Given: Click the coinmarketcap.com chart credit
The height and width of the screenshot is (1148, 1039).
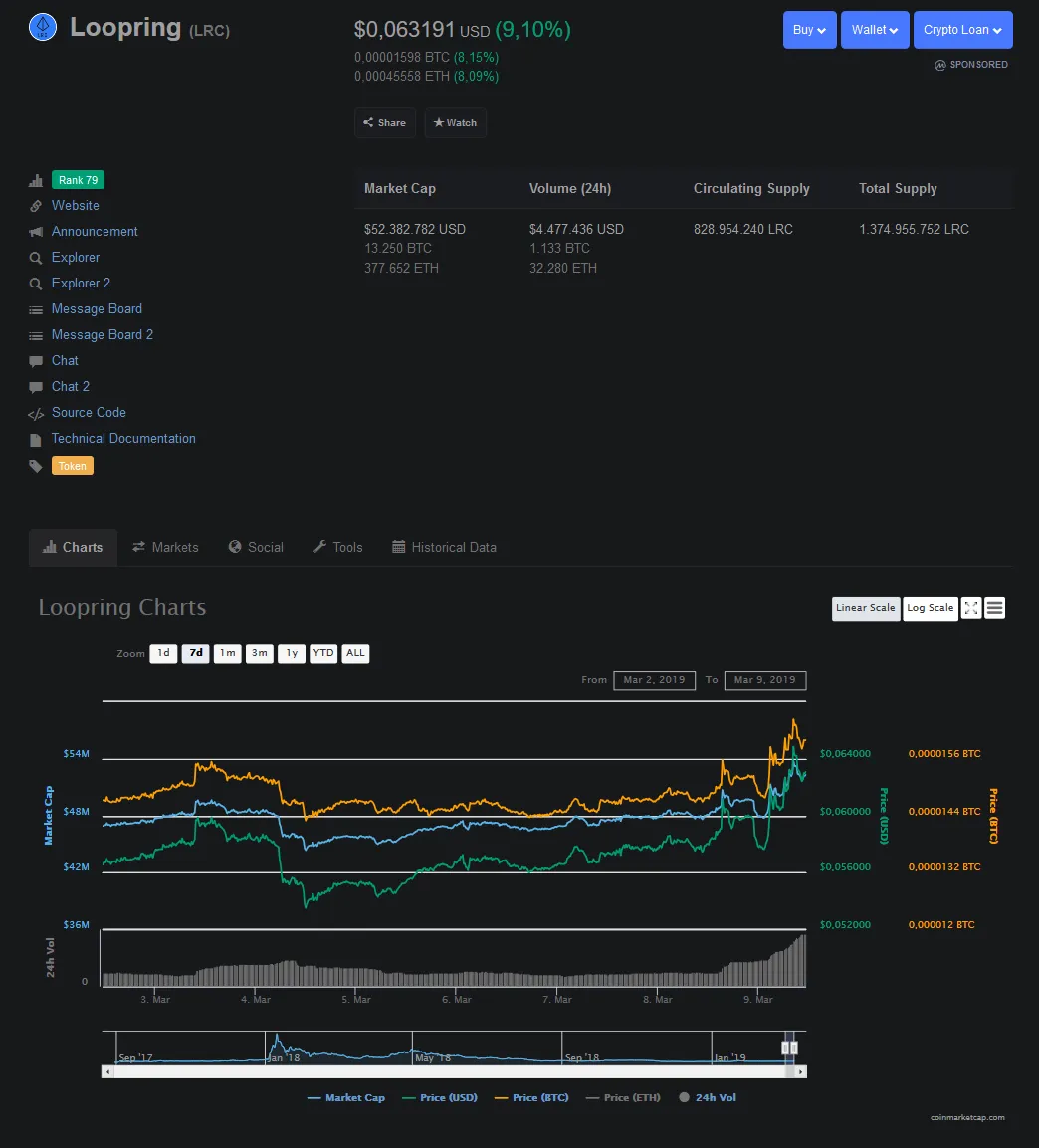Looking at the screenshot, I should [x=967, y=1118].
